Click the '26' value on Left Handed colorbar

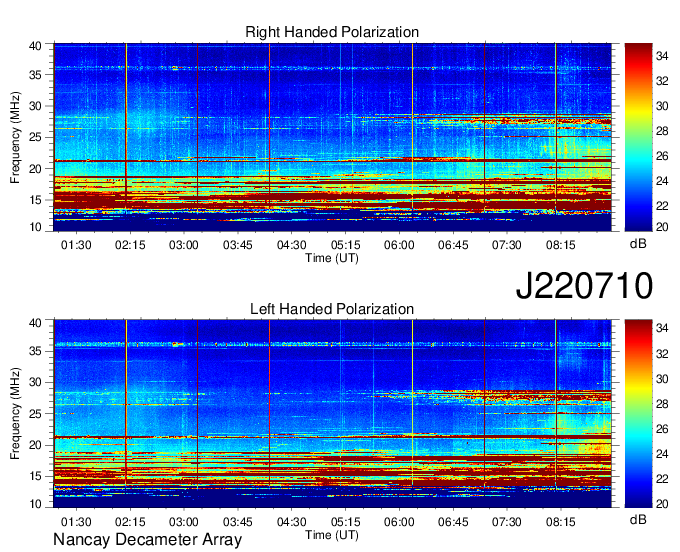click(662, 429)
